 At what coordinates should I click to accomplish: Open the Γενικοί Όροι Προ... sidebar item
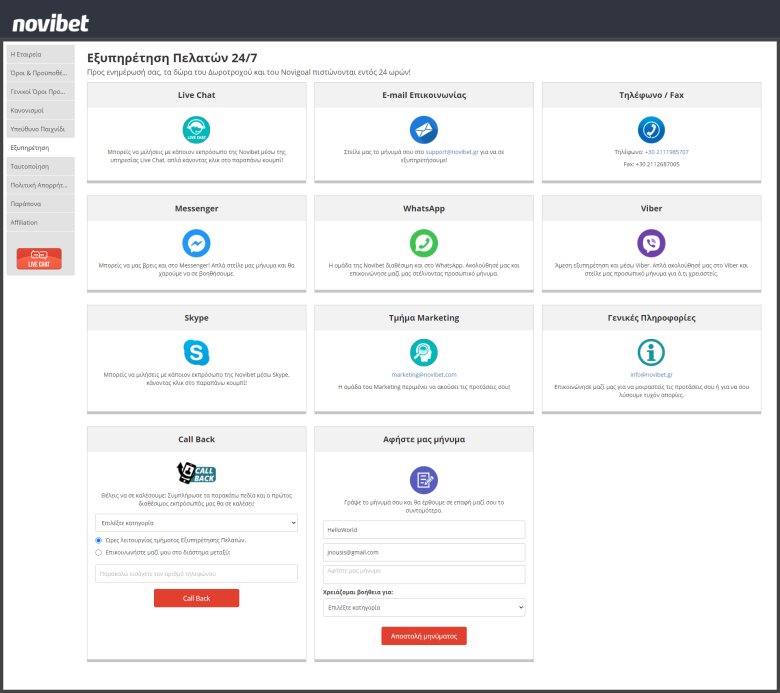click(40, 92)
